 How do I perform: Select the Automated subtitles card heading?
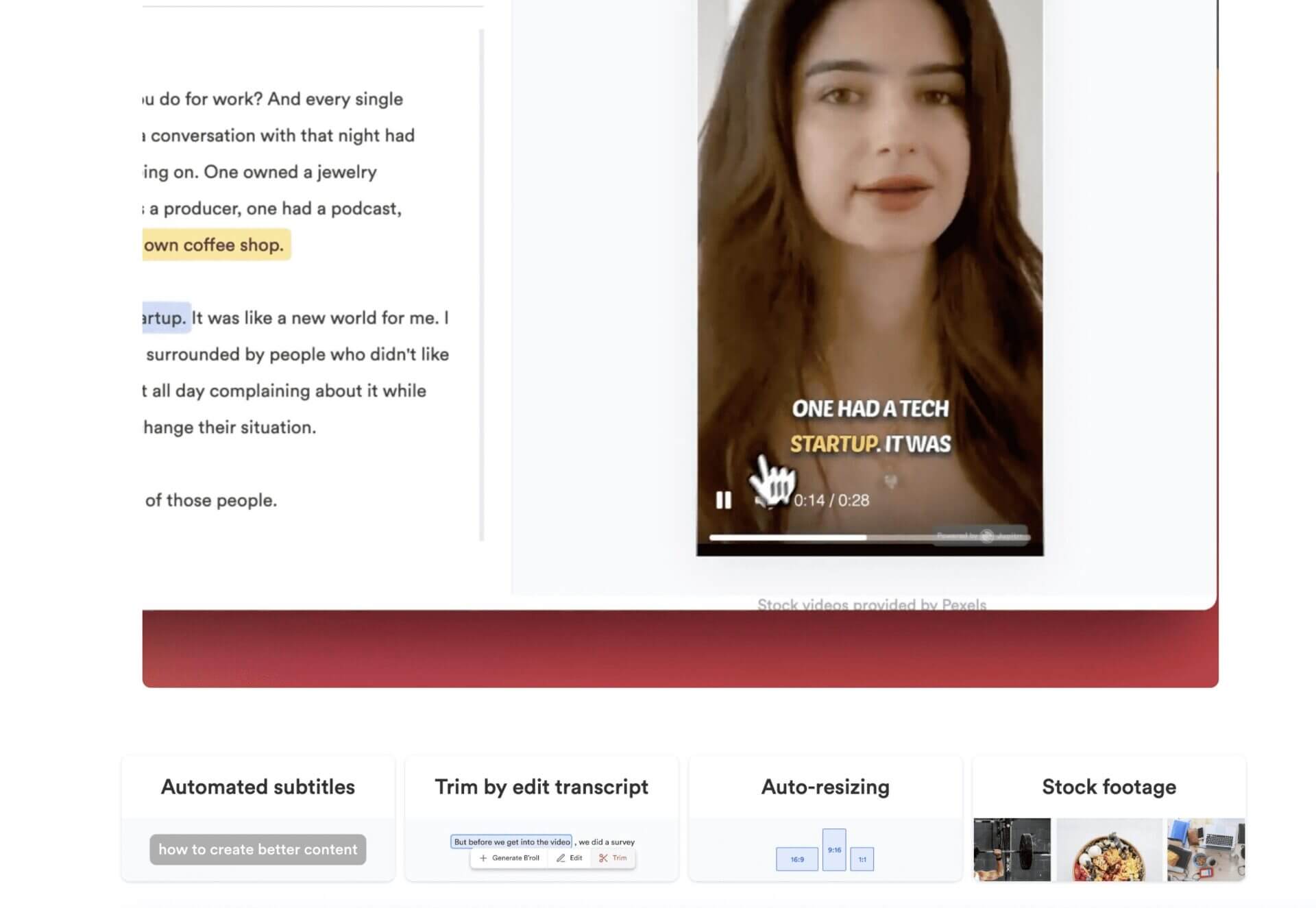(258, 787)
